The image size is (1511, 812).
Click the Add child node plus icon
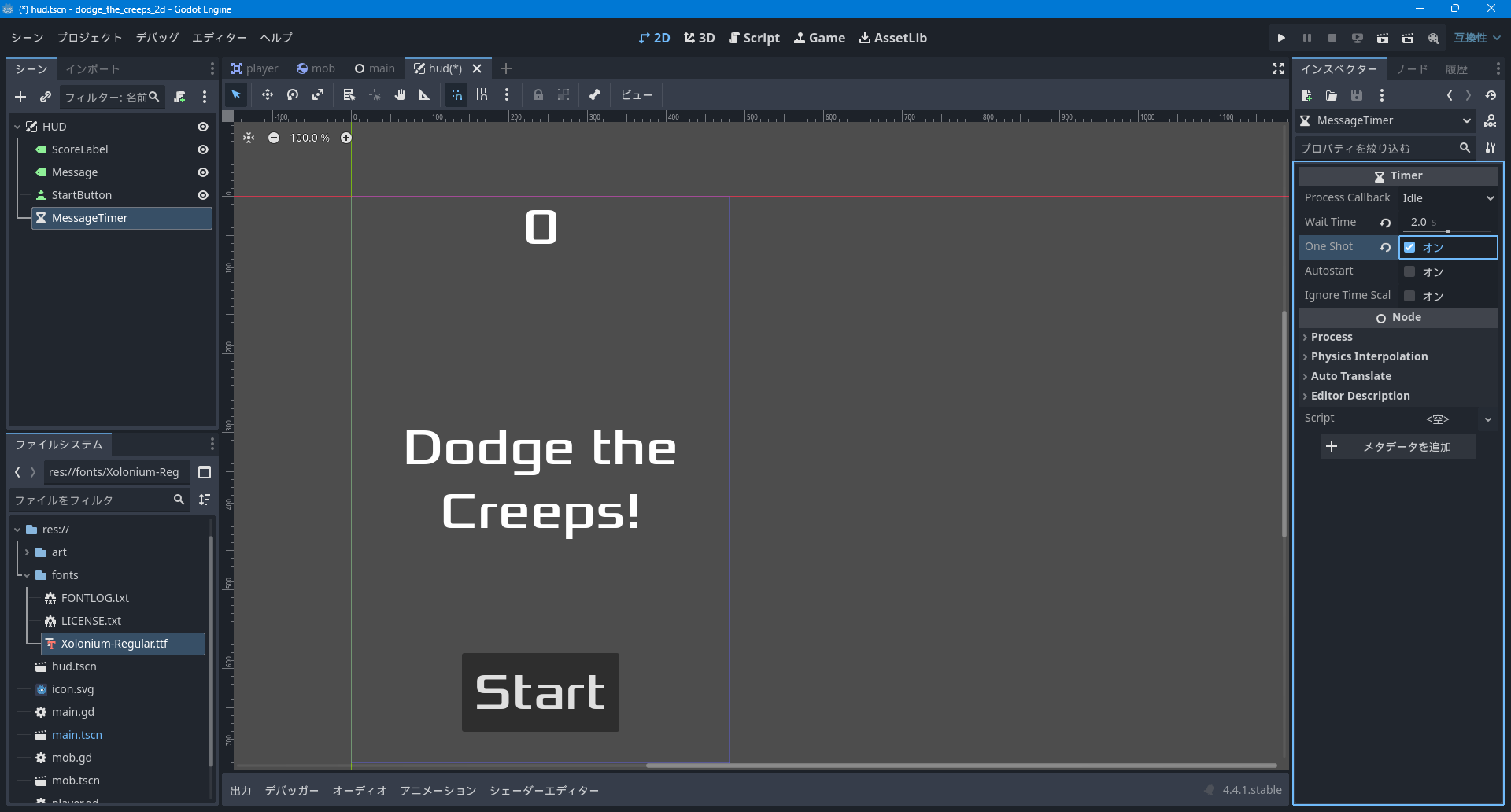pos(20,97)
